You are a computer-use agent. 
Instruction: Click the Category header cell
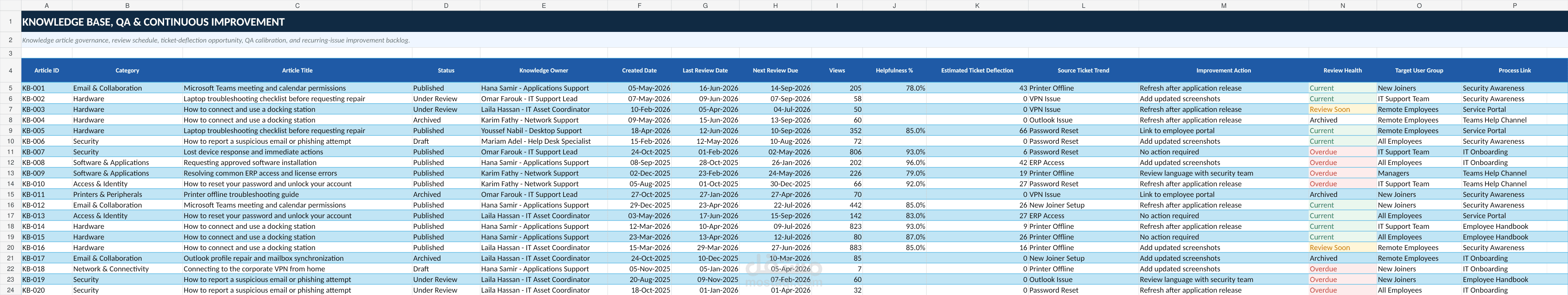tap(127, 71)
